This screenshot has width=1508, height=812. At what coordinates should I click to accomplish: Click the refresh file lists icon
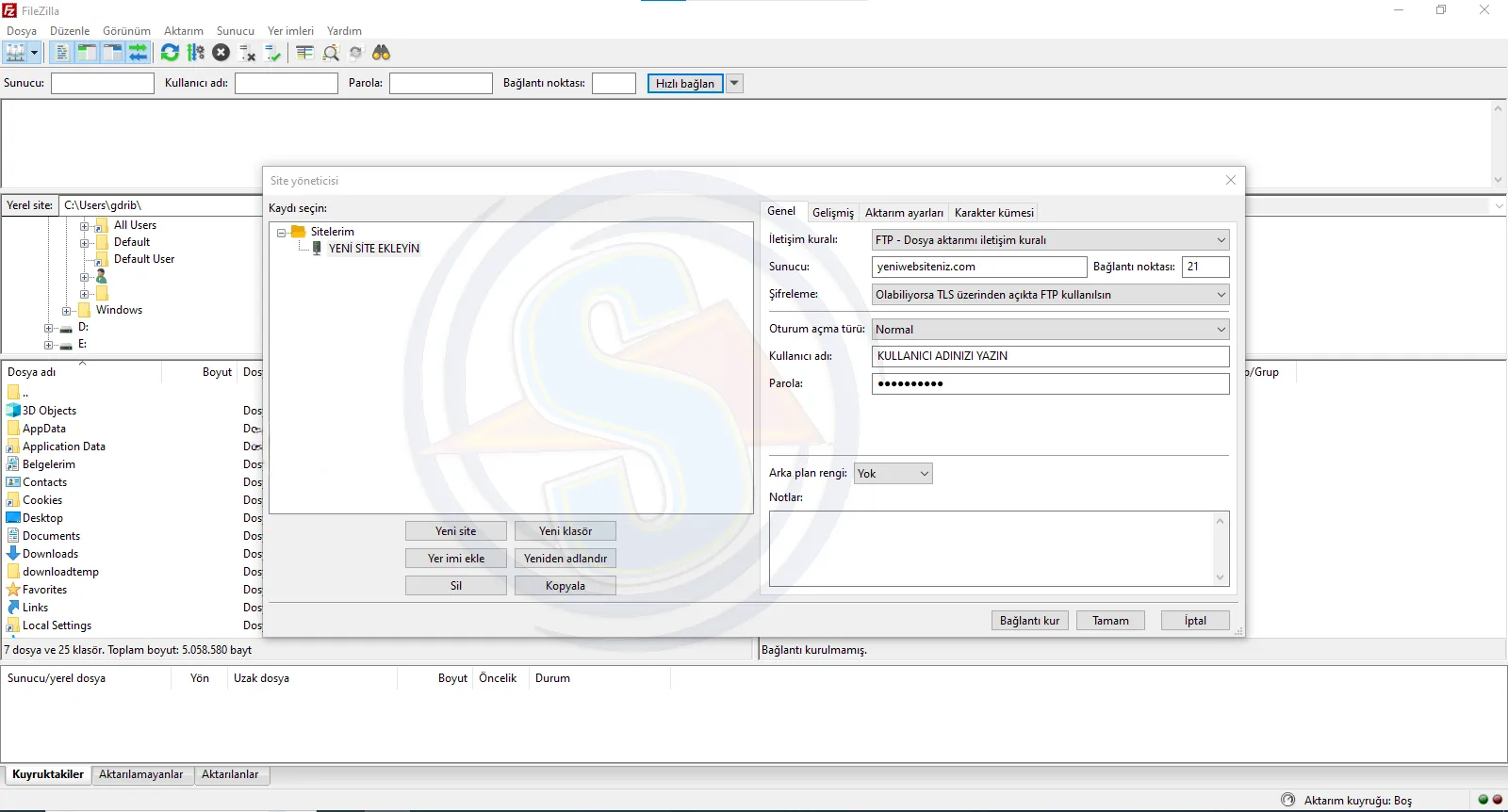pyautogui.click(x=170, y=53)
